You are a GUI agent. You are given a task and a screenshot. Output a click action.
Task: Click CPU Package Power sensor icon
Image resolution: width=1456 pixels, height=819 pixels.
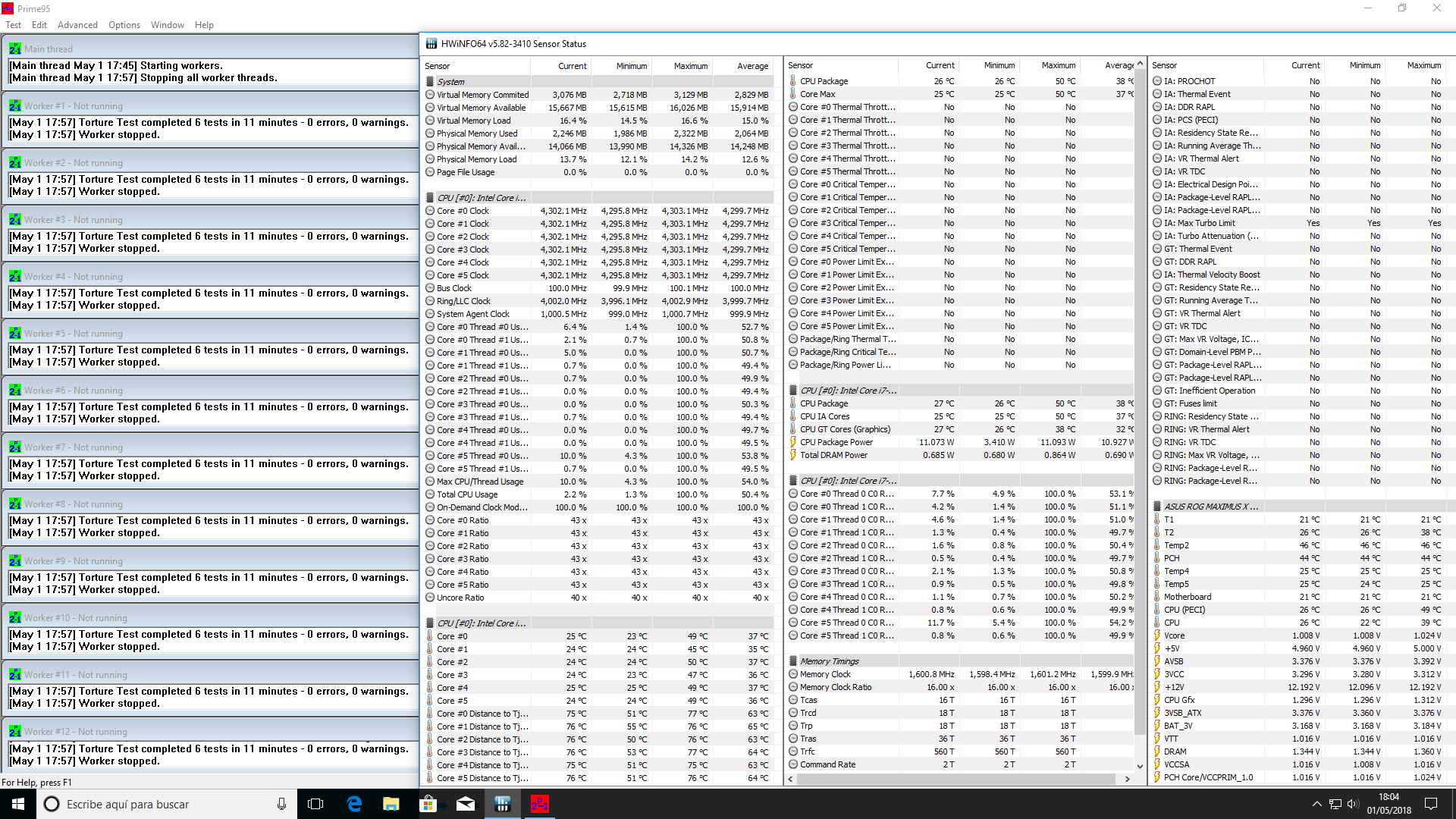coord(793,442)
